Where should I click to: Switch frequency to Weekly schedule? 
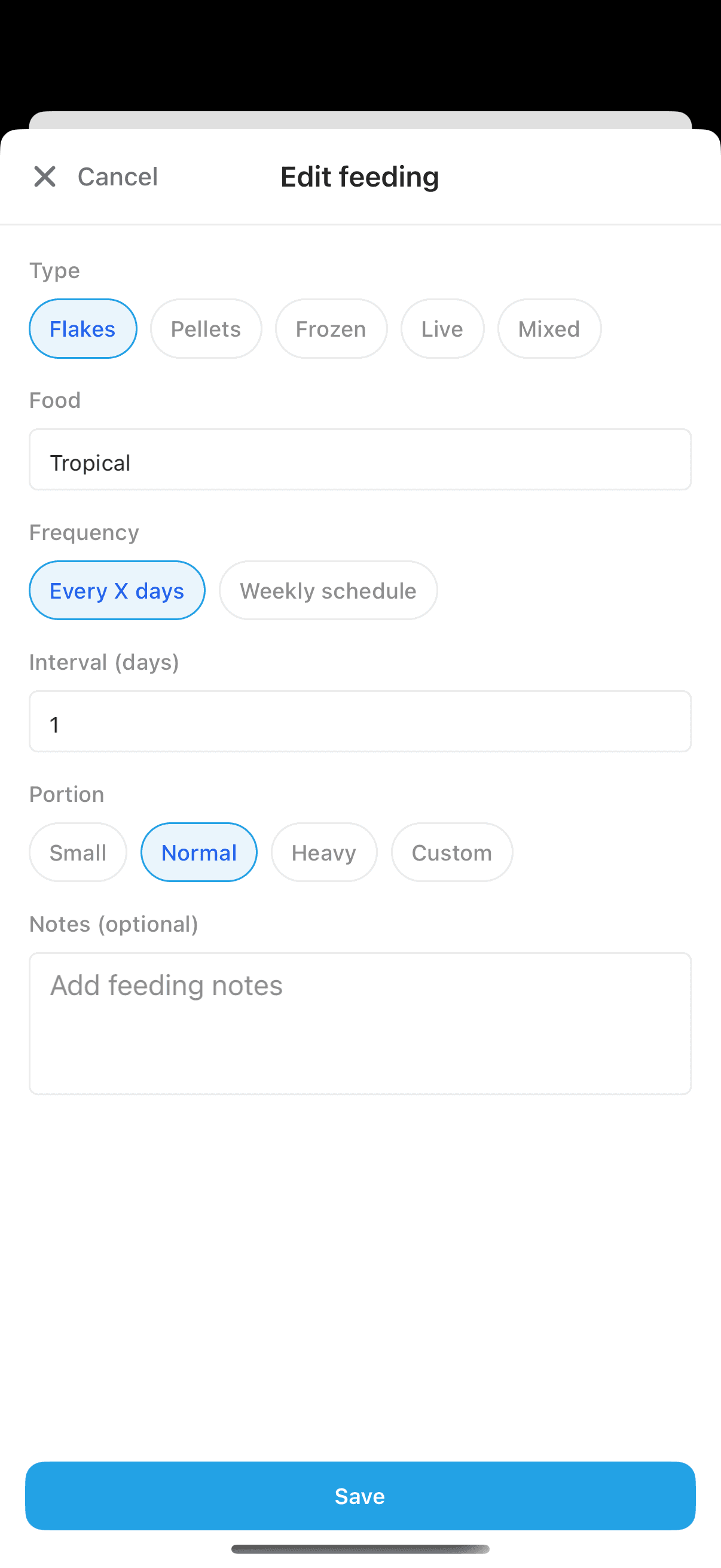click(328, 590)
